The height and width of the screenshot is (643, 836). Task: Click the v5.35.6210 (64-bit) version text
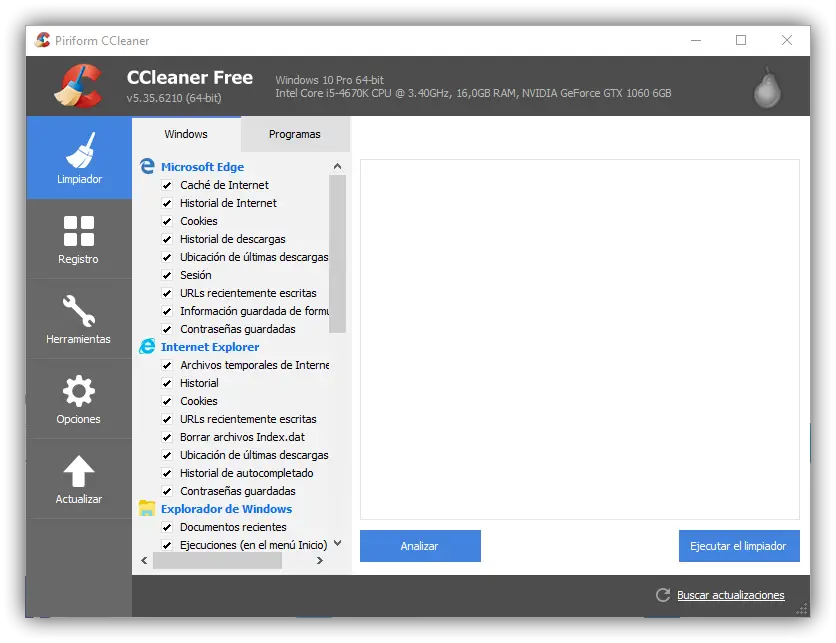coord(174,98)
